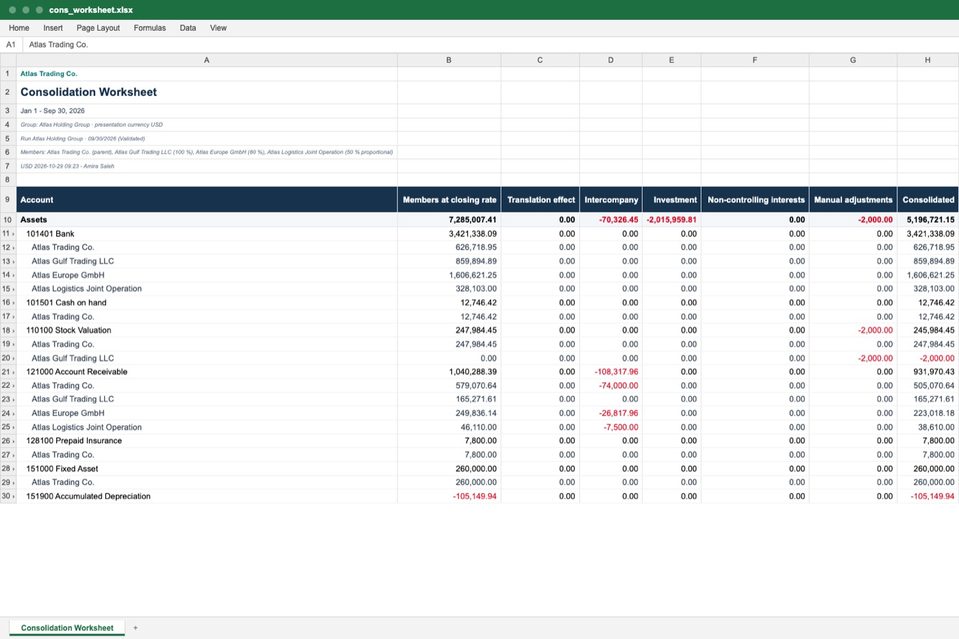Screen dimensions: 959x639
Task: Click the A1 name box
Action: [11, 45]
